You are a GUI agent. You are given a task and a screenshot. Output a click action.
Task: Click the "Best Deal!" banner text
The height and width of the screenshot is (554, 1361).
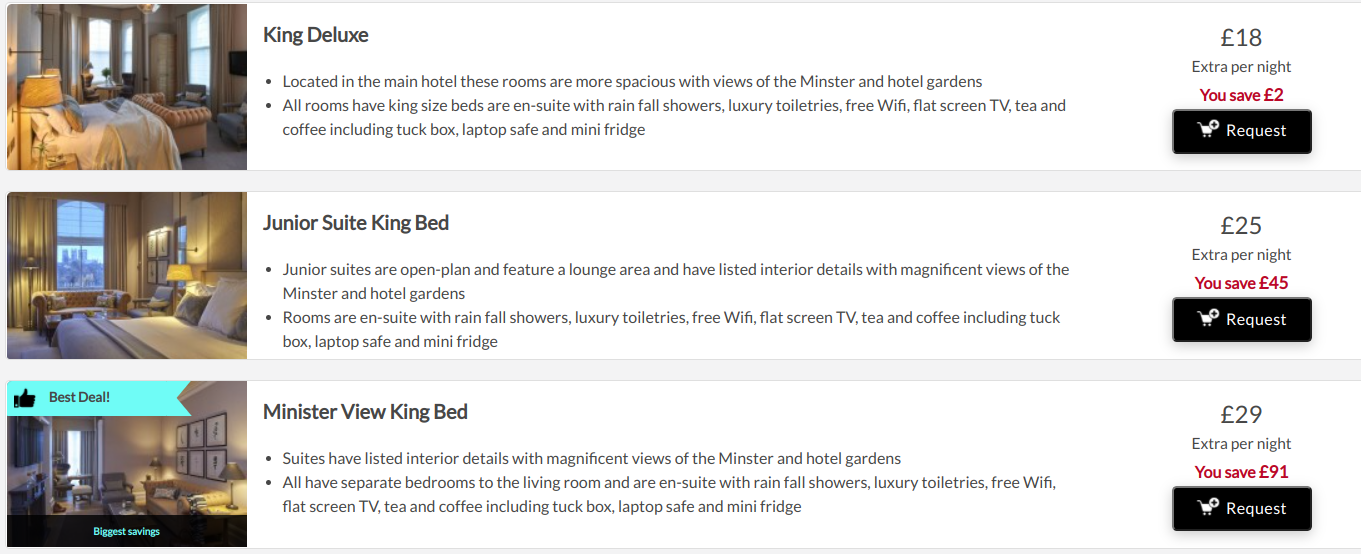[x=79, y=397]
